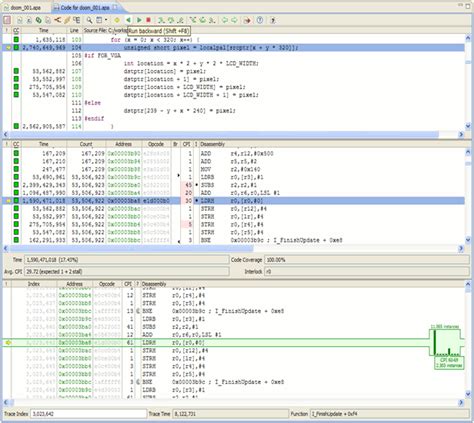The height and width of the screenshot is (423, 474).
Task: Click trace pane horizontal scroll right arrow
Action: tap(461, 403)
